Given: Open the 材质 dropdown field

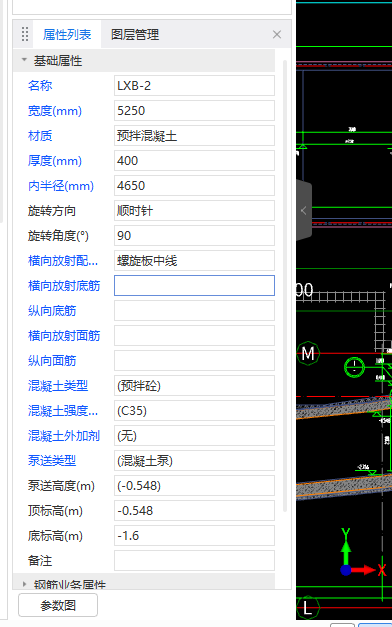Looking at the screenshot, I should [194, 136].
